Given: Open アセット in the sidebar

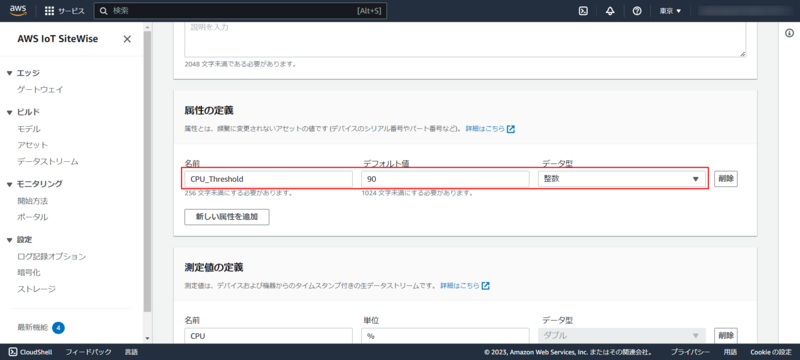Looking at the screenshot, I should 33,145.
